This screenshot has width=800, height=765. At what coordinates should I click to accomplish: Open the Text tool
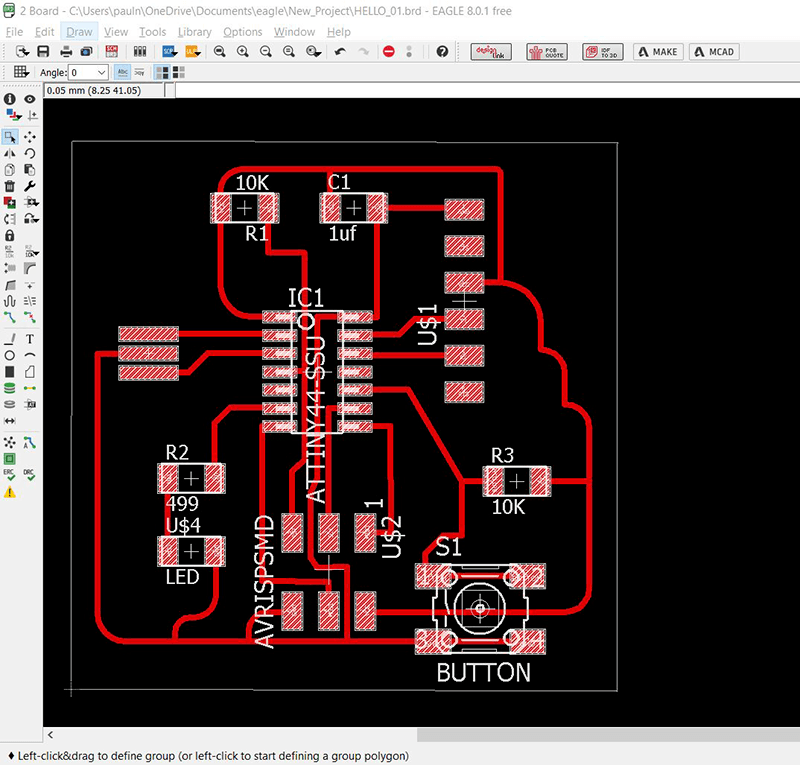29,341
